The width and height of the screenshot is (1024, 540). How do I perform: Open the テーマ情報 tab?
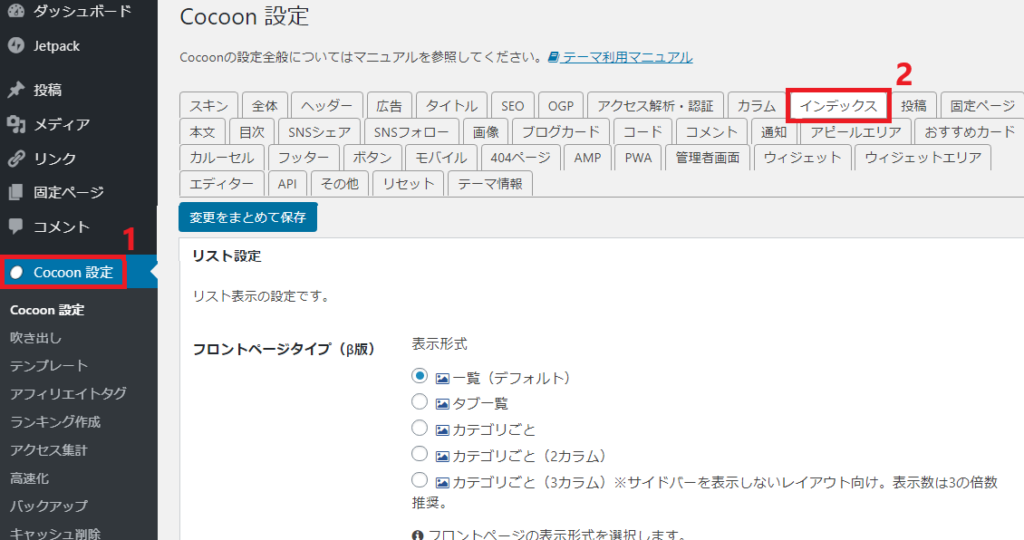point(490,183)
